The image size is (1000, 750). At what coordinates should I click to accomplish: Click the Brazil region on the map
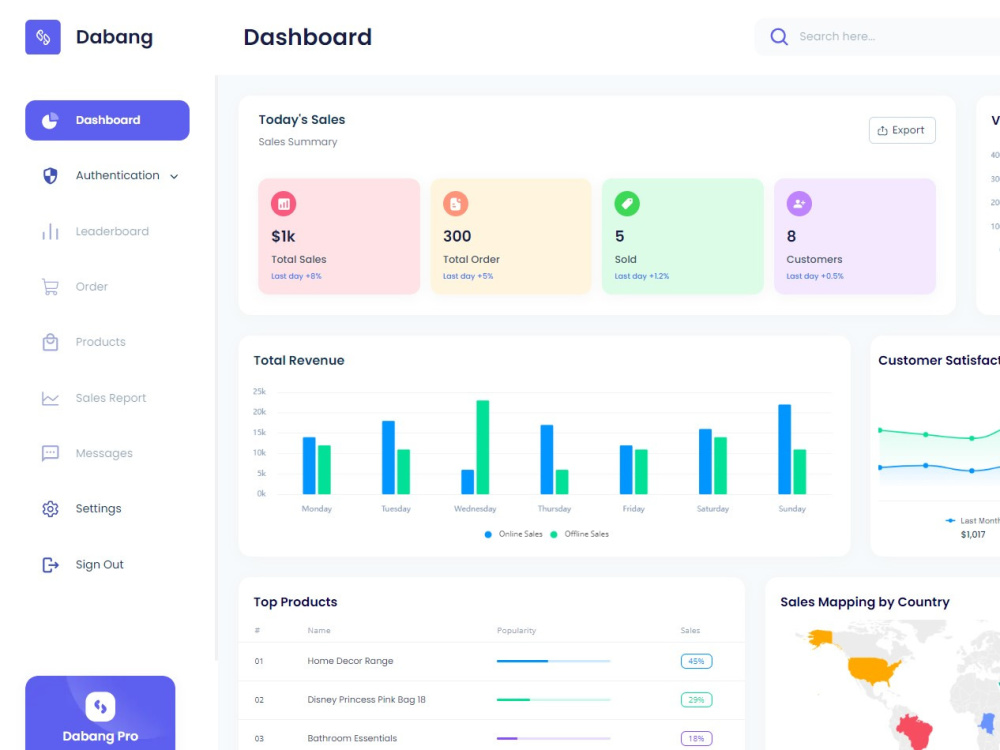click(913, 733)
